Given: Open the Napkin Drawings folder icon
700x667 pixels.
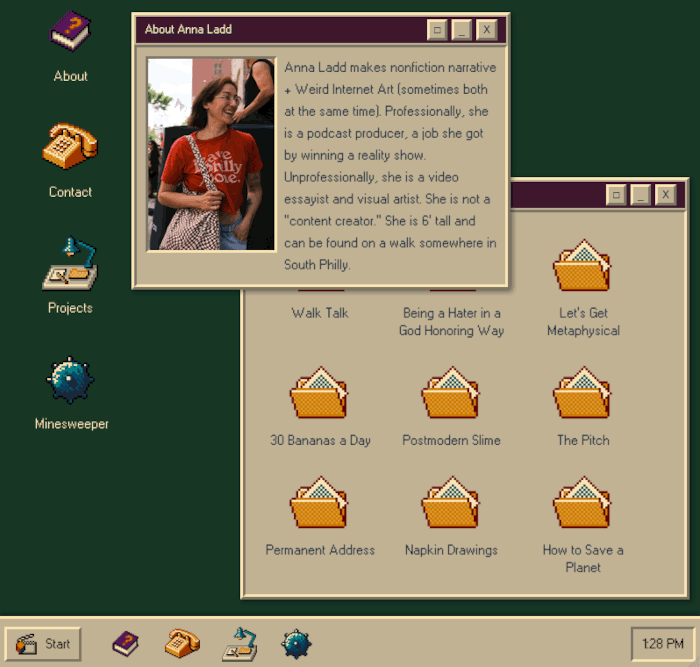Looking at the screenshot, I should (451, 502).
